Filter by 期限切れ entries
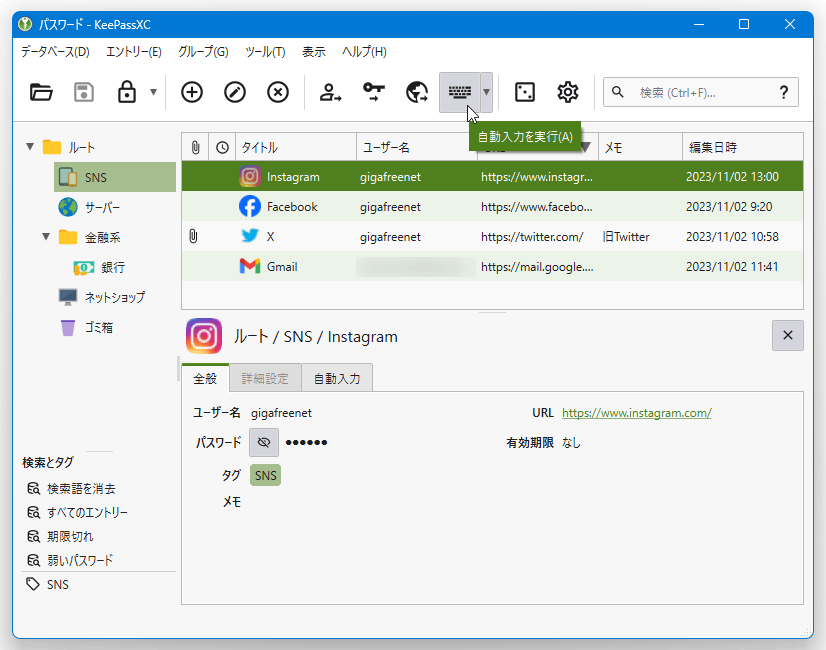Viewport: 826px width, 650px height. [x=60, y=536]
